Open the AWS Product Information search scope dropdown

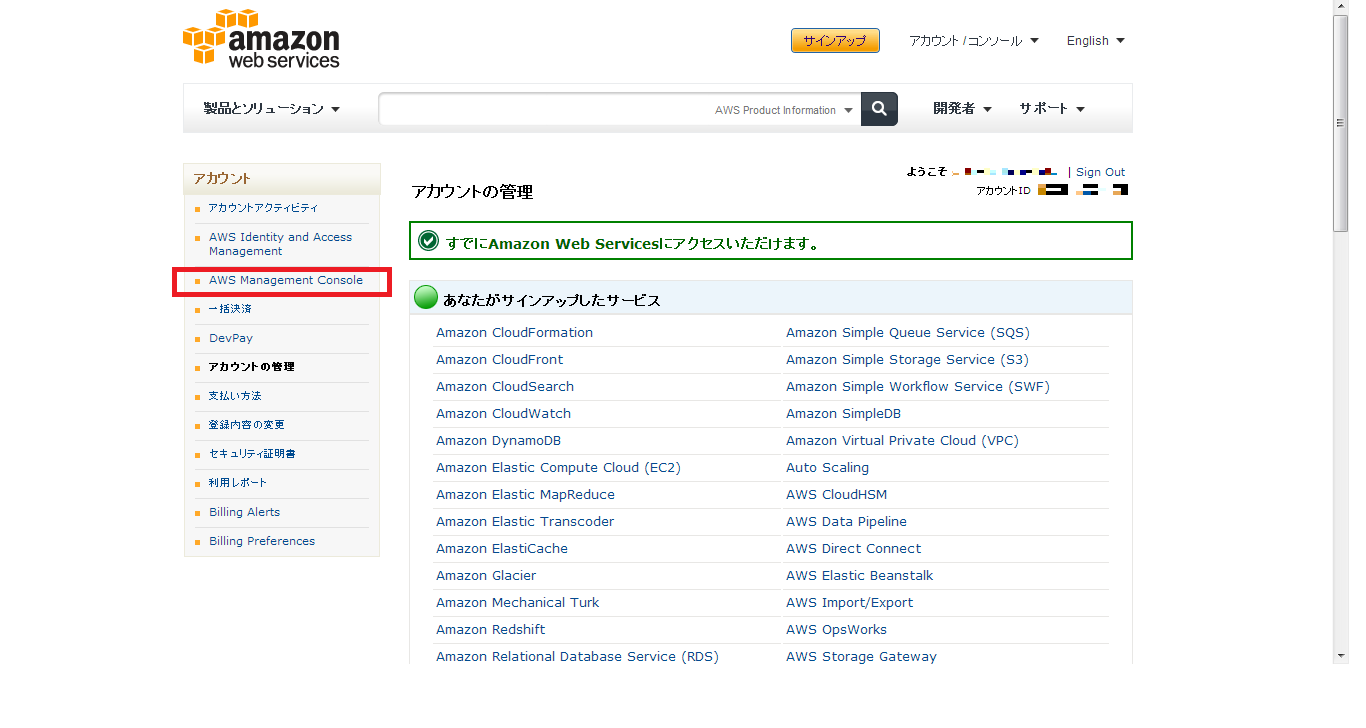pos(784,110)
